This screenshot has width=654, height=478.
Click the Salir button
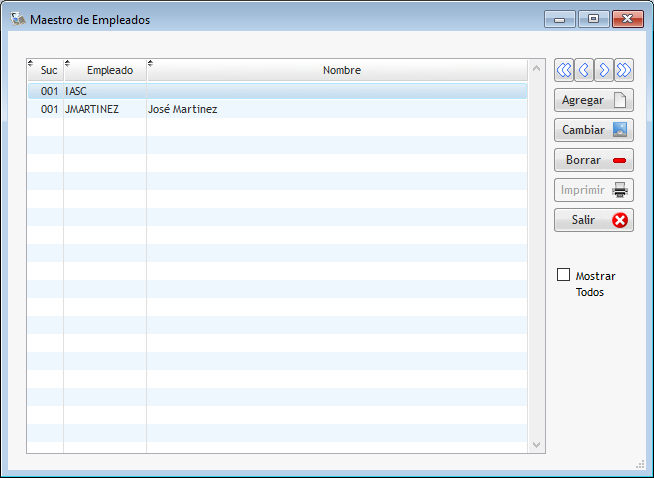[x=594, y=220]
